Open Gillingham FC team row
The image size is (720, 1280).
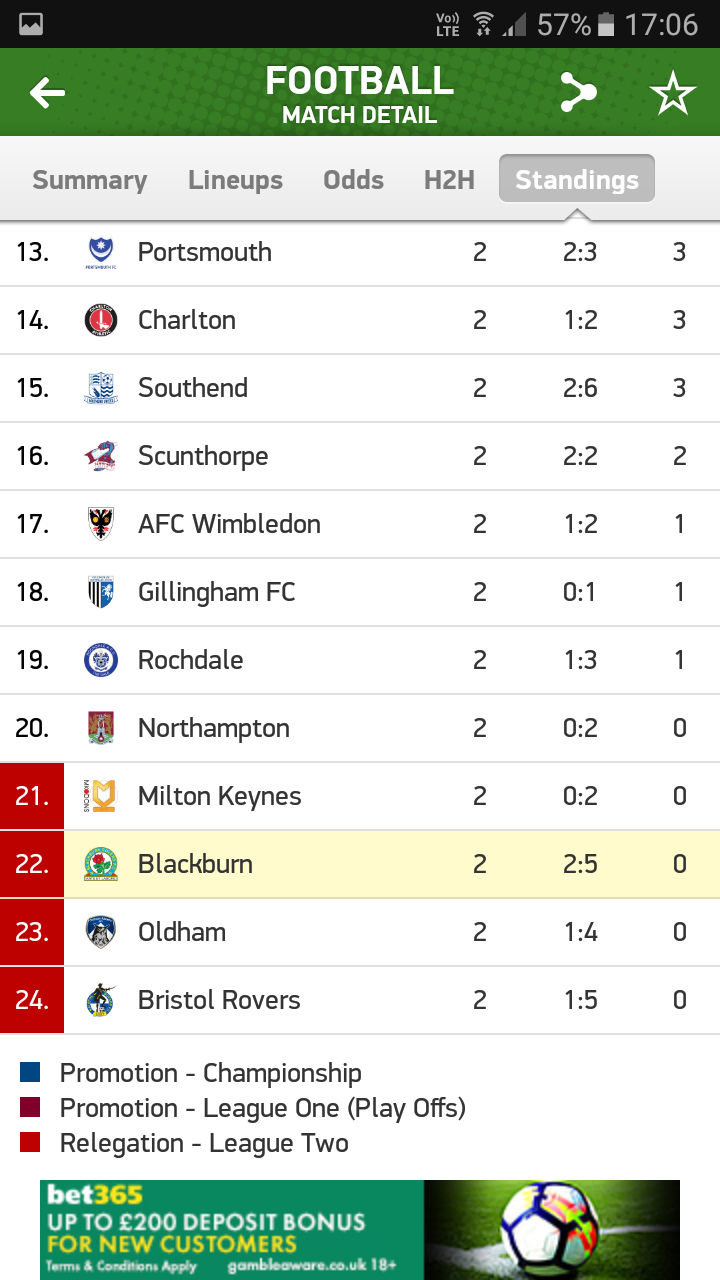tap(217, 593)
